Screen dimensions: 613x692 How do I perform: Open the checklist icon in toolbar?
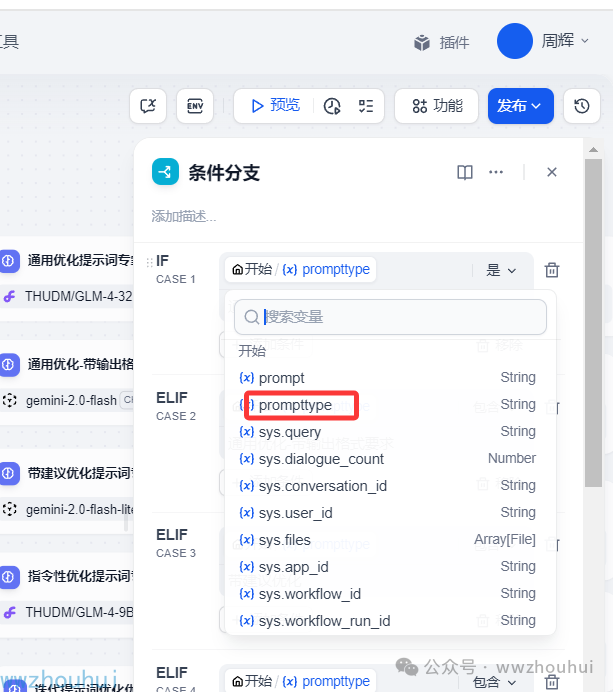point(366,106)
